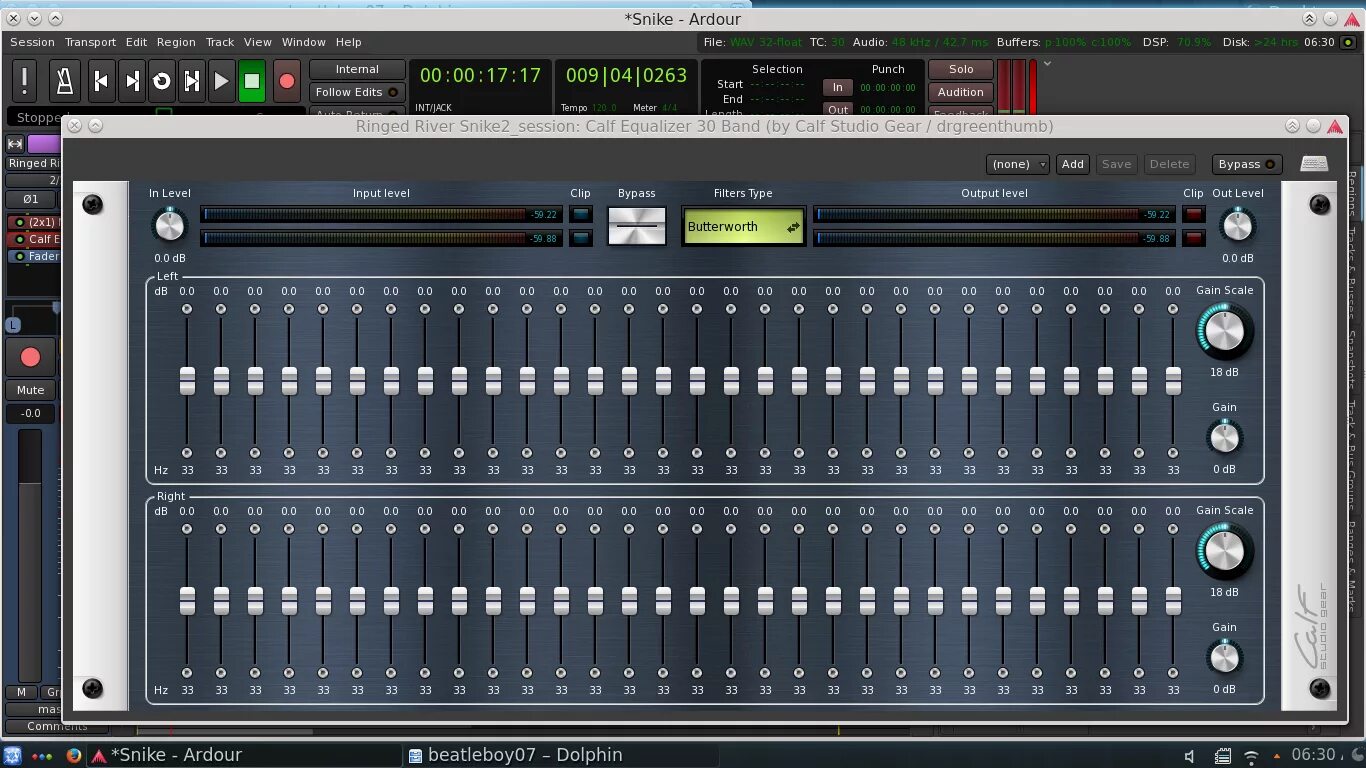The height and width of the screenshot is (768, 1366).
Task: Click the three-dots activity icon in taskbar
Action: point(43,756)
